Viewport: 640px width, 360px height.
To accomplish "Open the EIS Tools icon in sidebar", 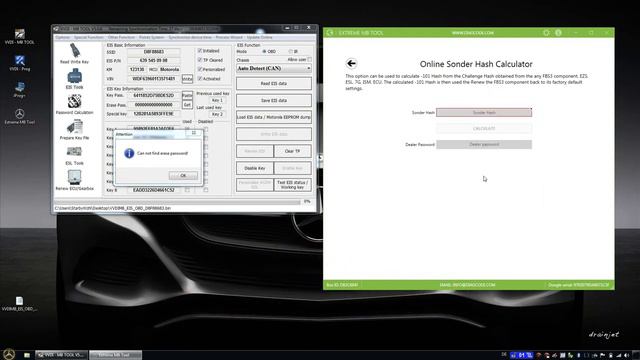I will tap(74, 79).
